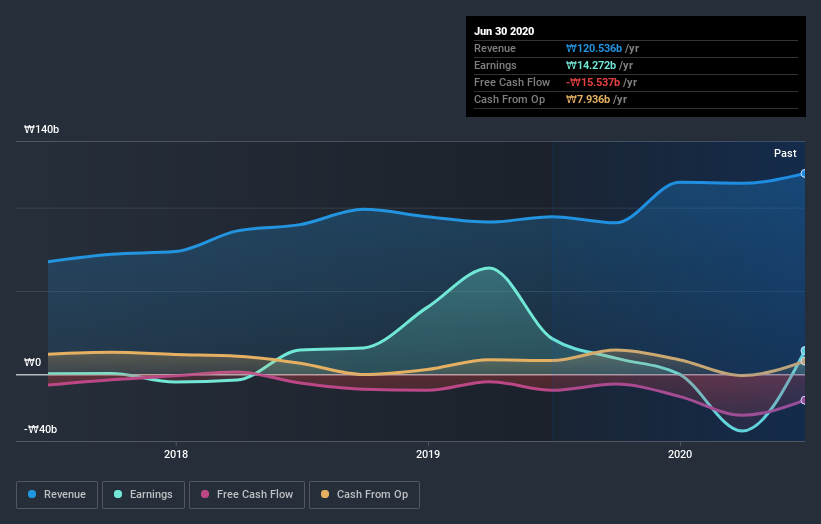
Task: Click the -₩15.537b free cash flow value
Action: (x=593, y=82)
